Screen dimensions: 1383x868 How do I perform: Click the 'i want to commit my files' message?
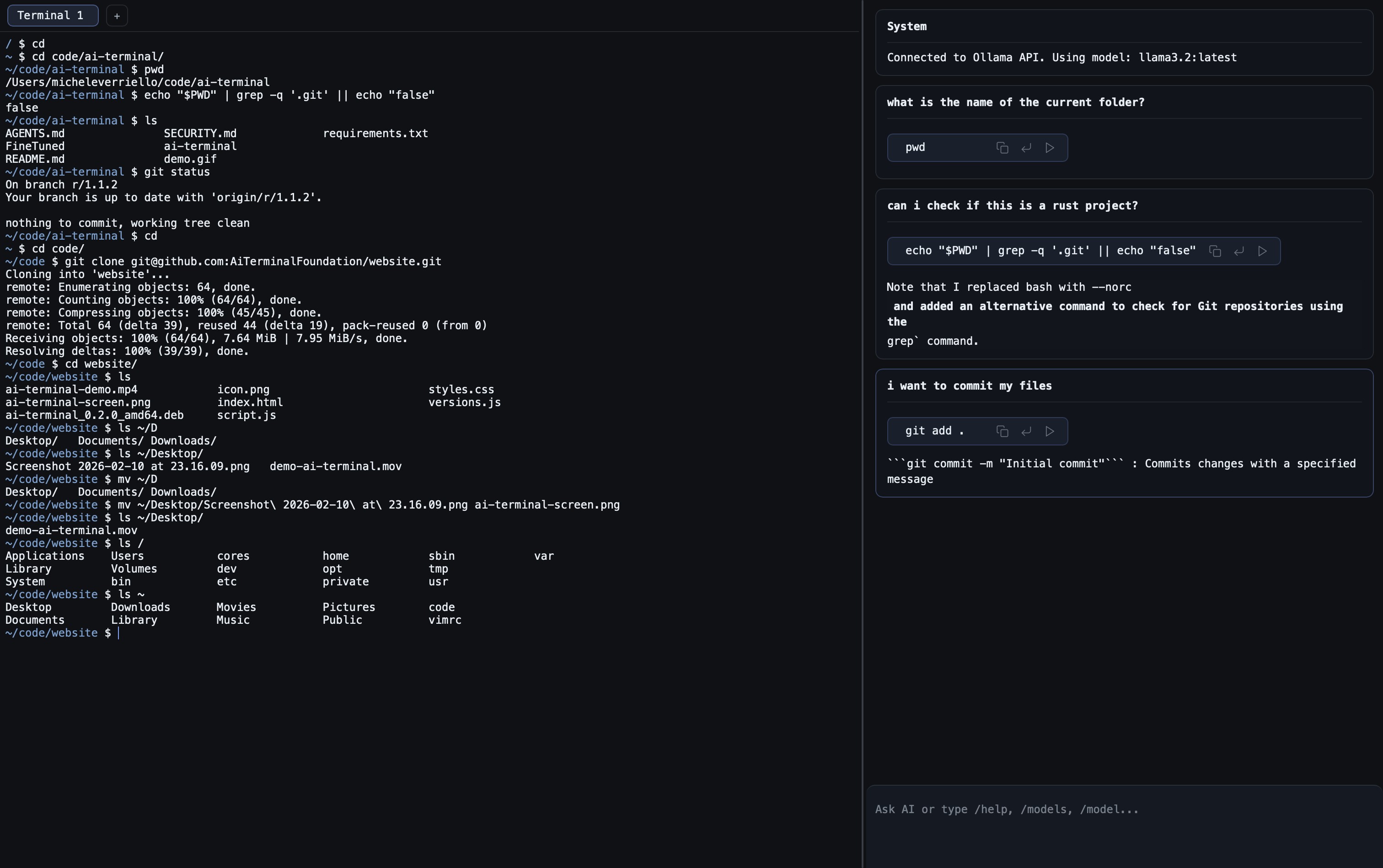click(x=969, y=386)
